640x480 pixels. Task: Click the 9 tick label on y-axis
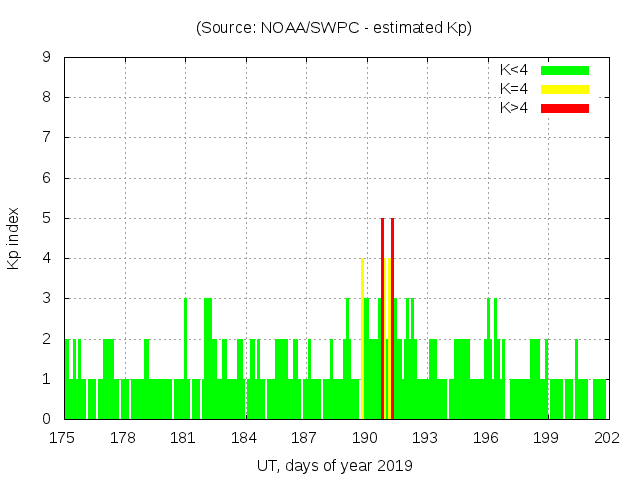47,58
